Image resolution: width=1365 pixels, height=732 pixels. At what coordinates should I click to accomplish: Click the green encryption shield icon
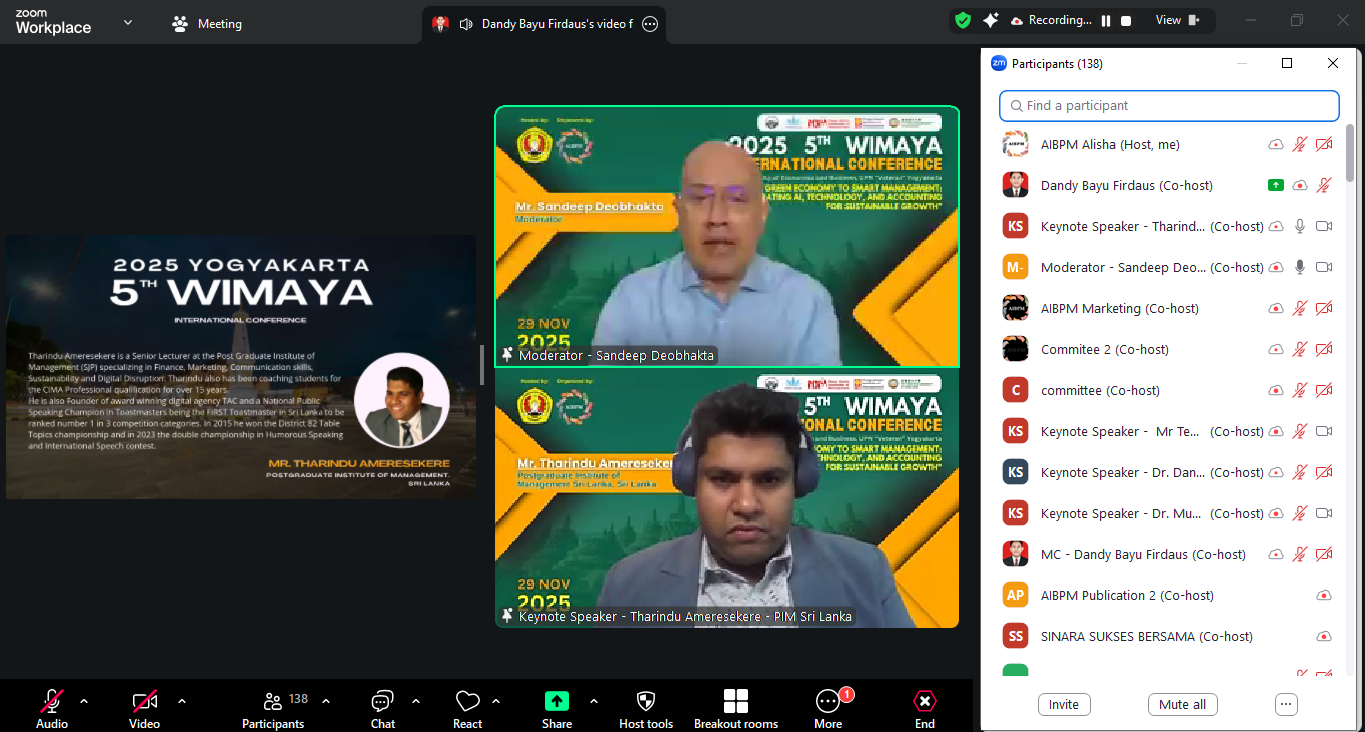(962, 20)
